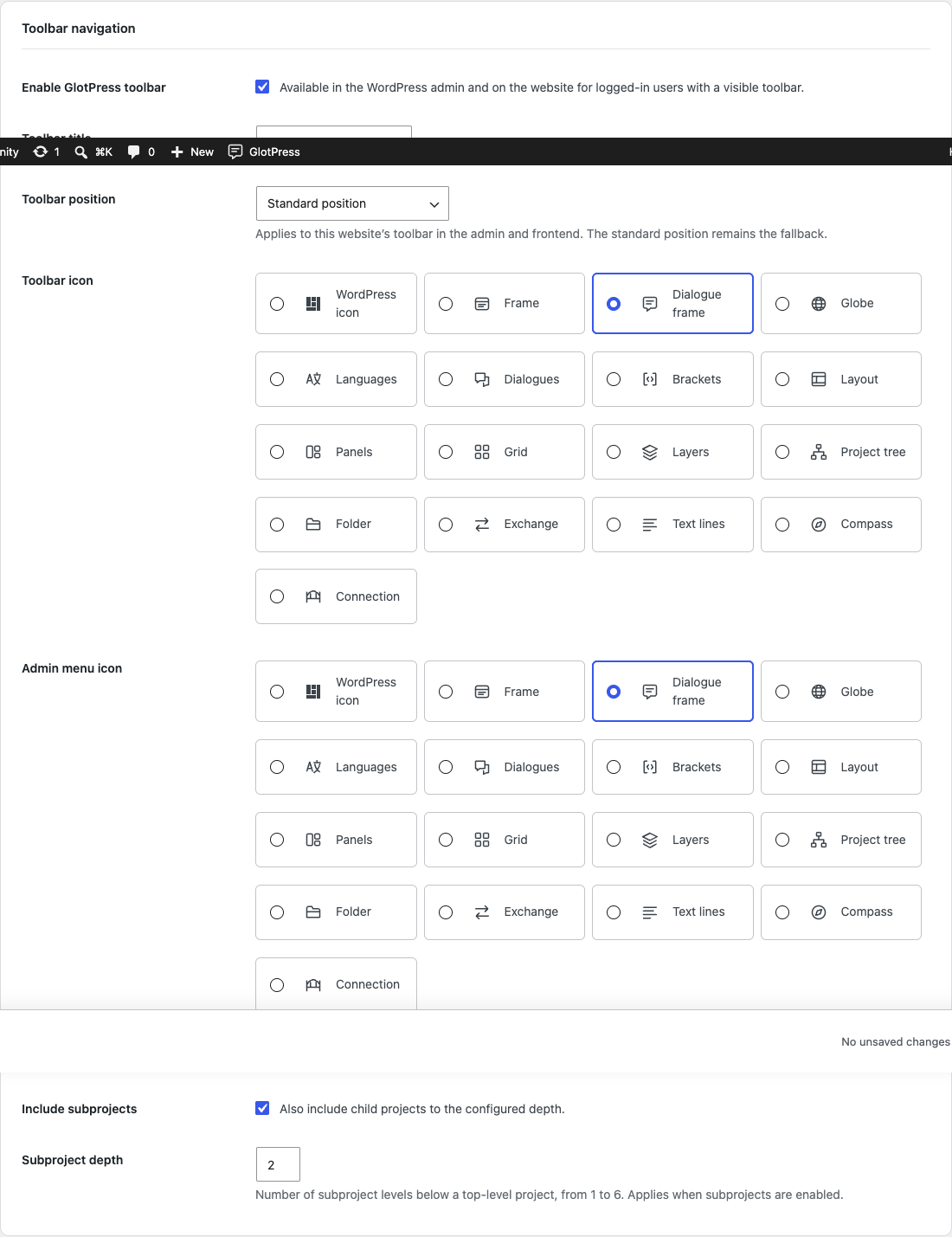Click the Globe glyph under Admin menu icon
Viewport: 952px width, 1237px height.
(x=819, y=692)
